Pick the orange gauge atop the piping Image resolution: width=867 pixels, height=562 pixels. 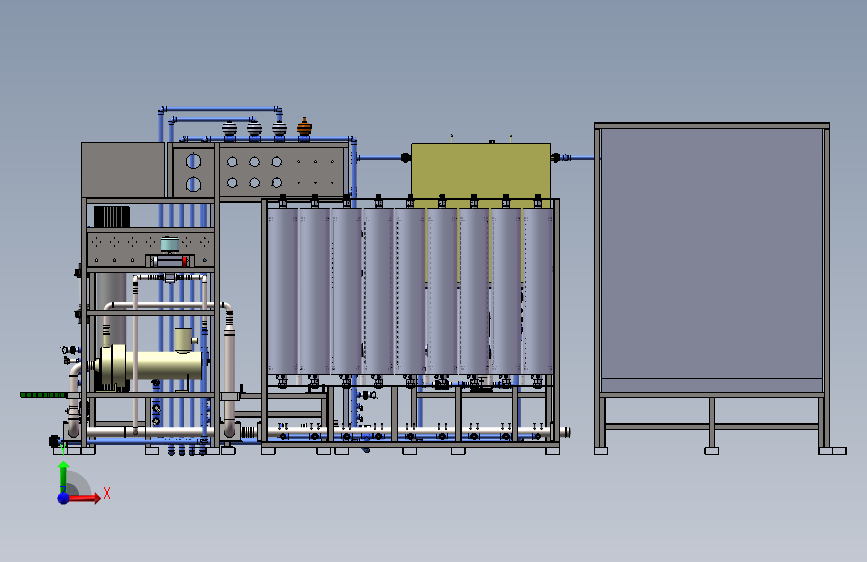coord(304,128)
